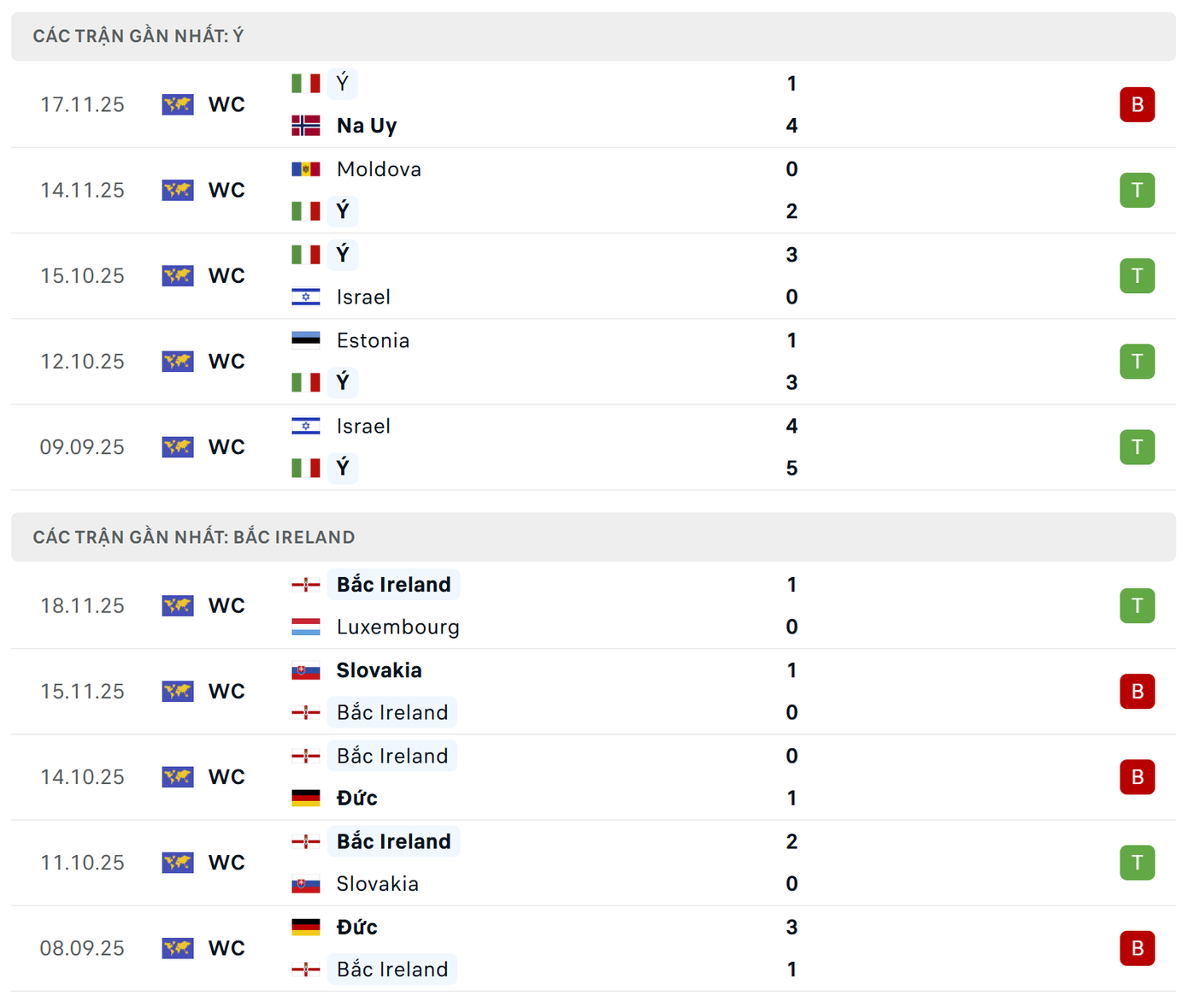Click the Slovakia flag in the 15.11.25 match
1188x1008 pixels.
tap(305, 670)
